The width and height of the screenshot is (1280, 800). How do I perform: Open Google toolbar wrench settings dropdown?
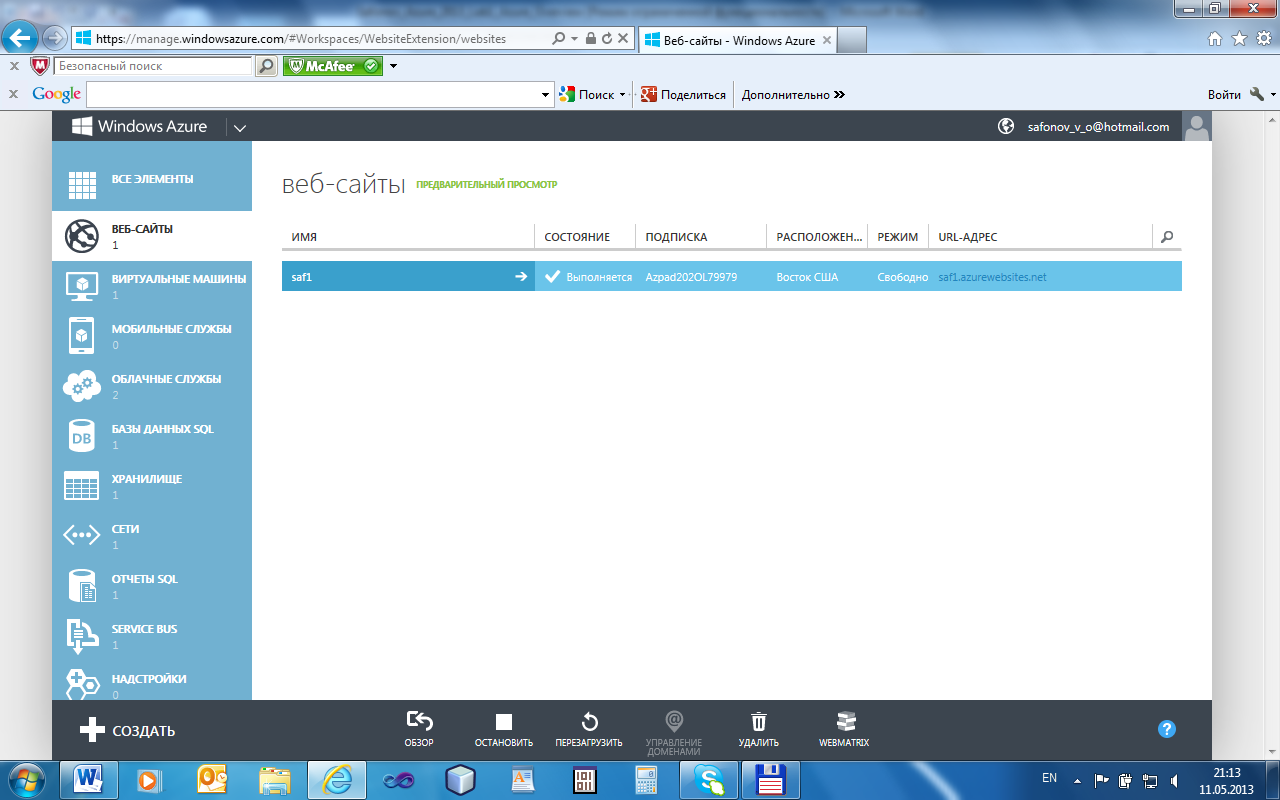[1263, 95]
